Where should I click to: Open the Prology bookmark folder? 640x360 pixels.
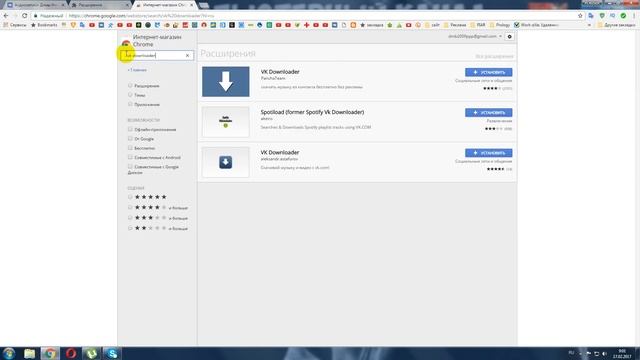[500, 25]
